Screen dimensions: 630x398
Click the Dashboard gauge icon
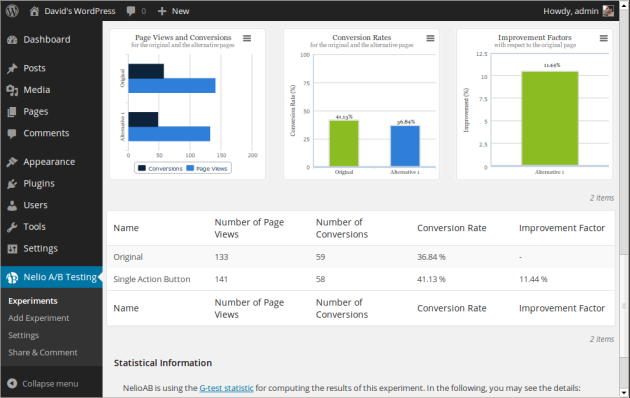(x=12, y=39)
